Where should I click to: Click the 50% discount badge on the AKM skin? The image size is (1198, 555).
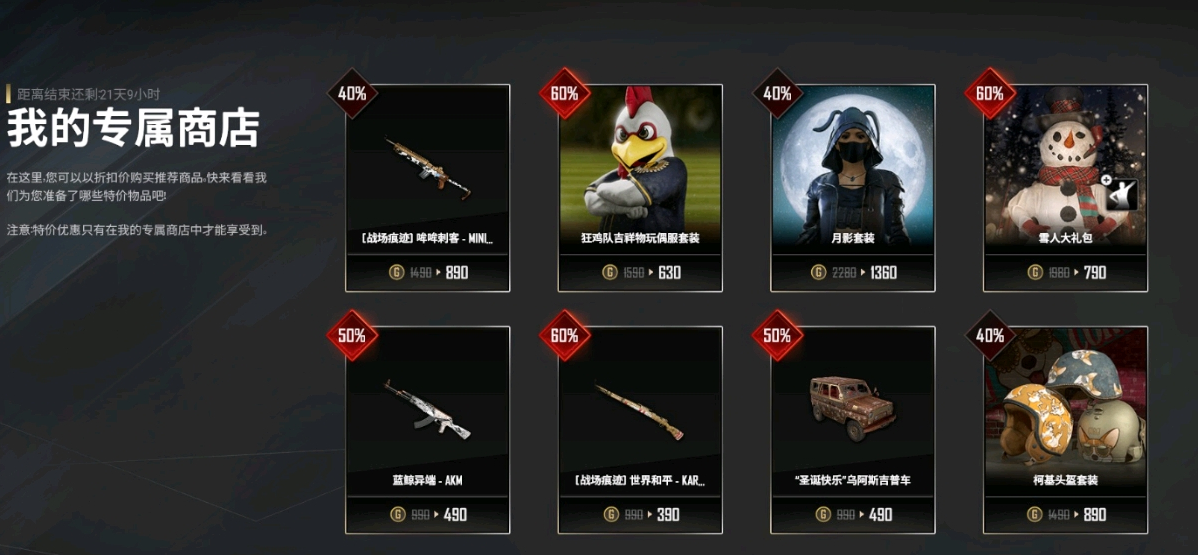point(351,336)
